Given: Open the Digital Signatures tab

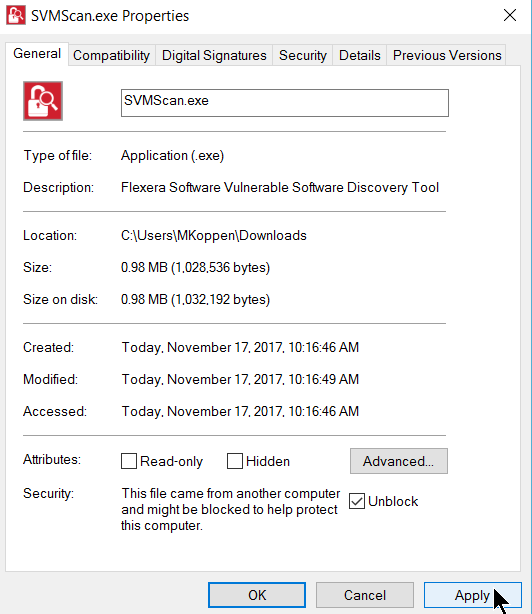Looking at the screenshot, I should coord(214,55).
